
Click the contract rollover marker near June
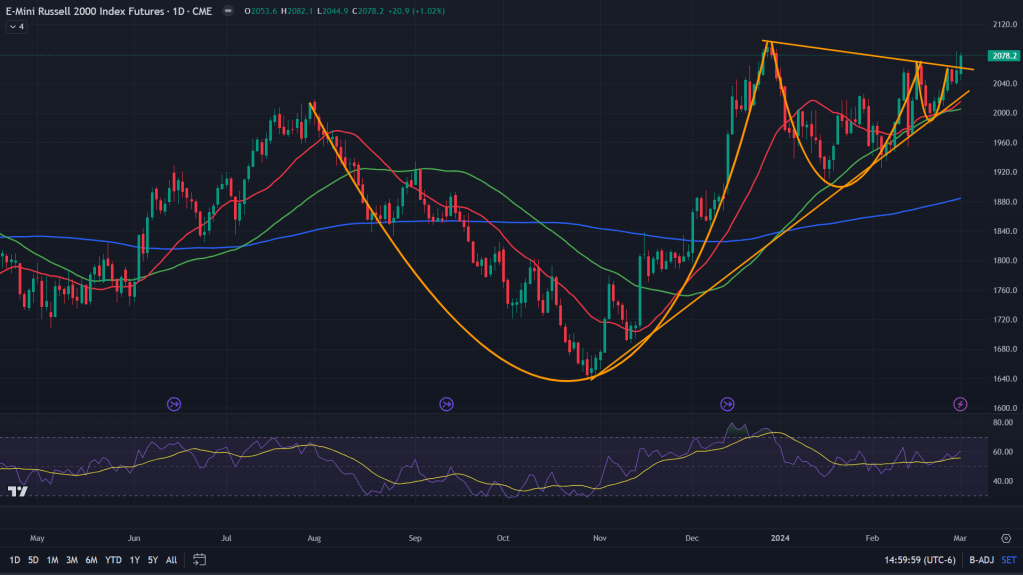(175, 404)
